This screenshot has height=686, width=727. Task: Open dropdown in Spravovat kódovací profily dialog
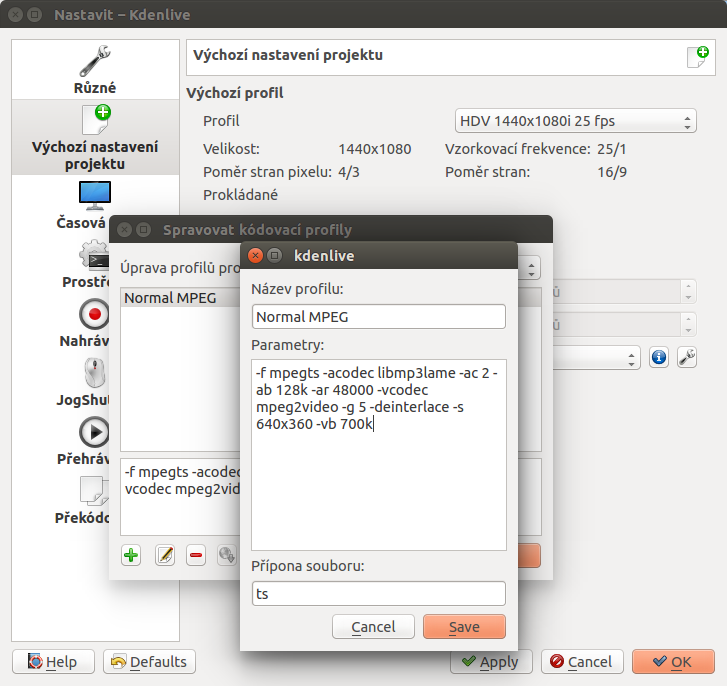[x=529, y=268]
